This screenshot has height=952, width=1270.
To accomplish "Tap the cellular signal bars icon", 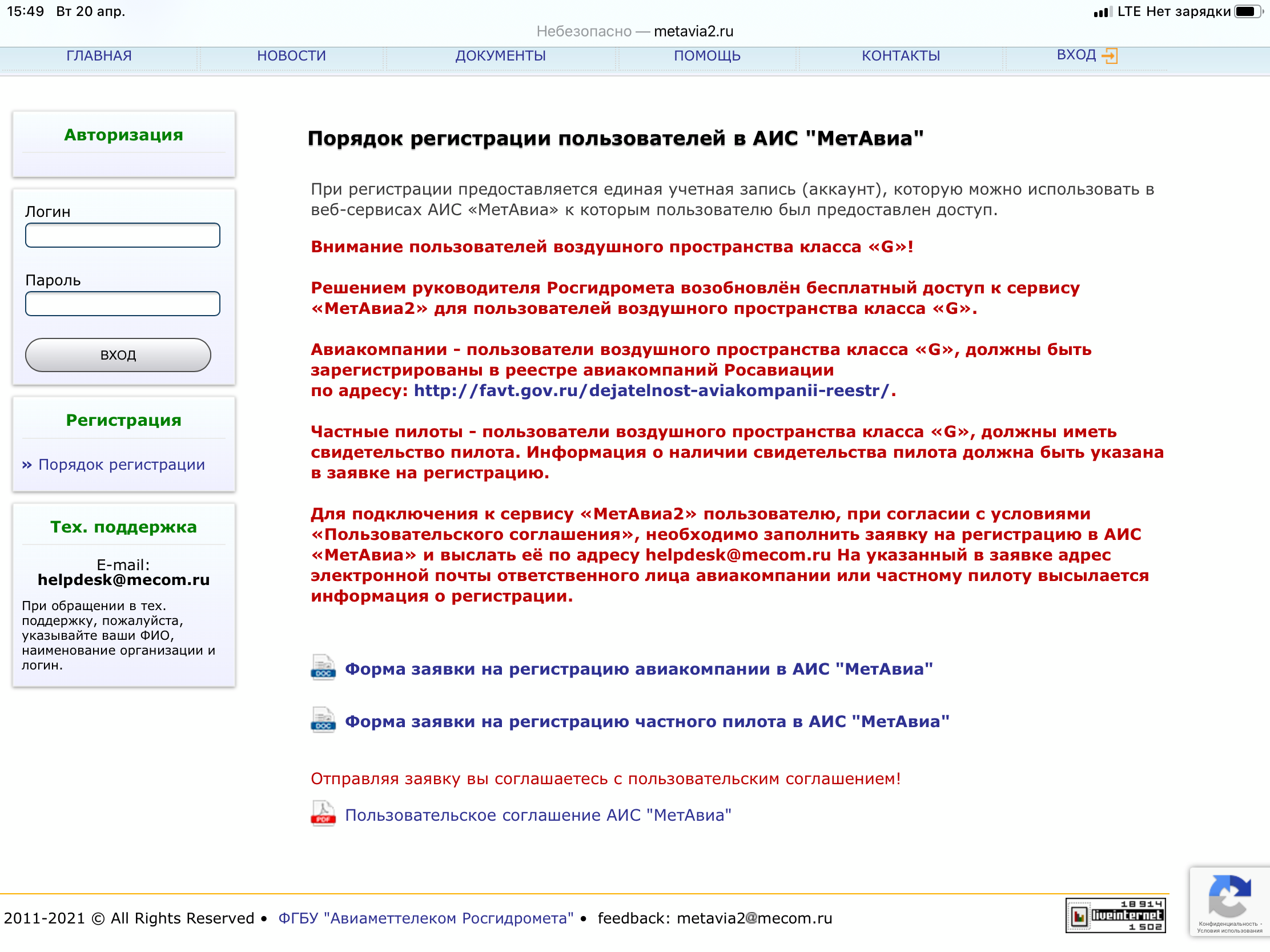I will 1102,11.
